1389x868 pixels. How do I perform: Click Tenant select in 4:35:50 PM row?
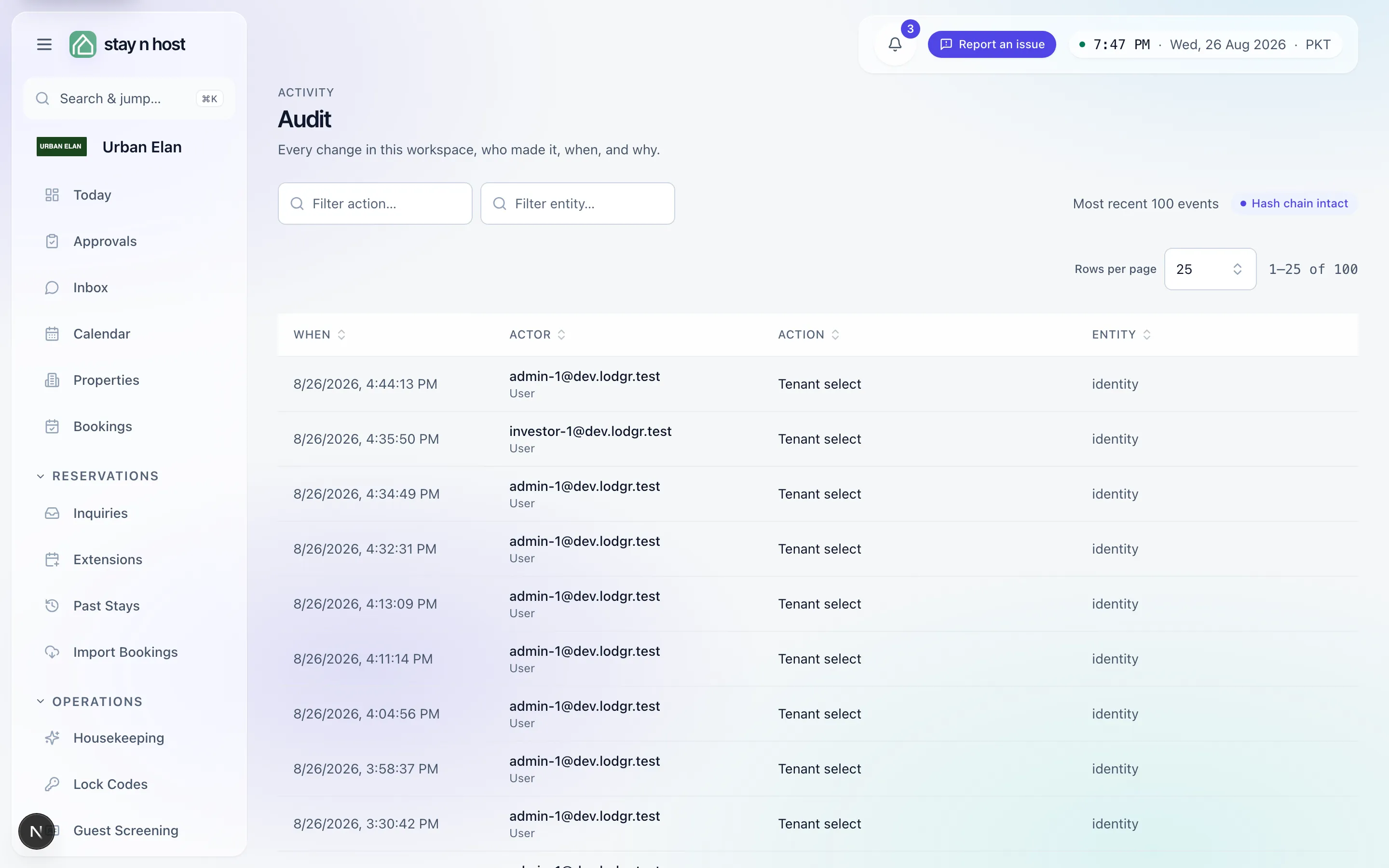coord(819,439)
